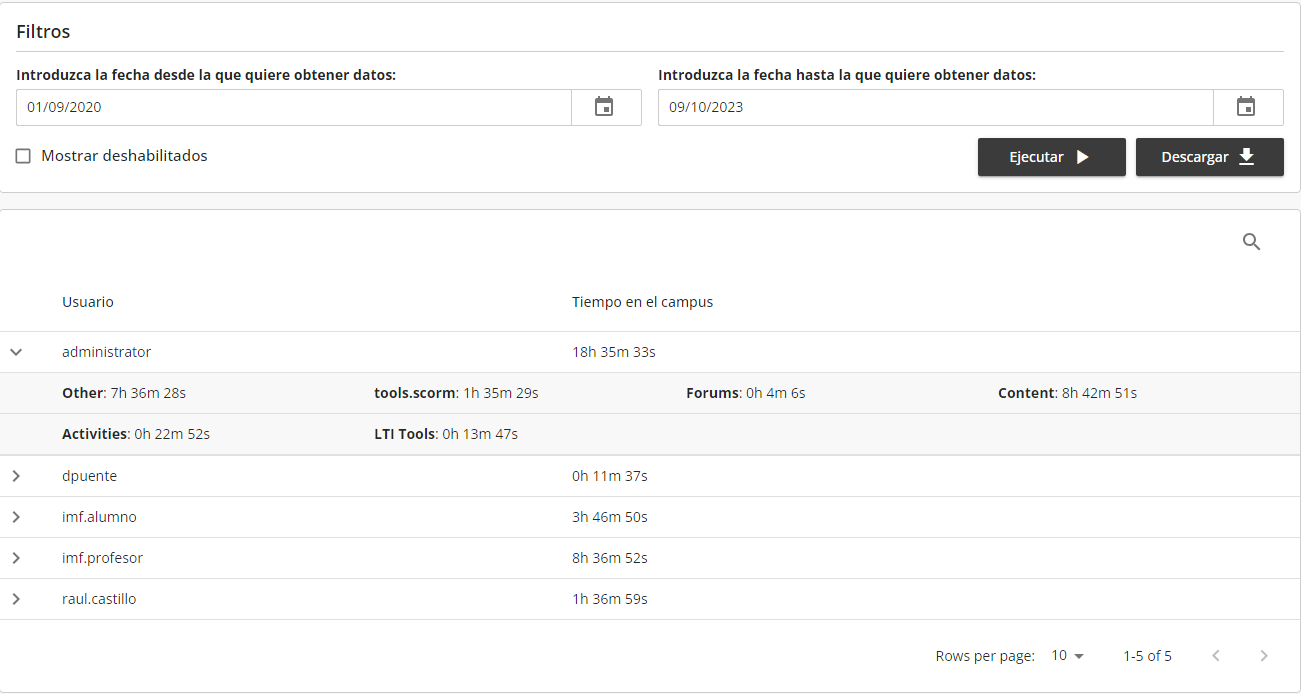
Task: Click the Content: 8h 42m 51s entry
Action: click(1067, 393)
